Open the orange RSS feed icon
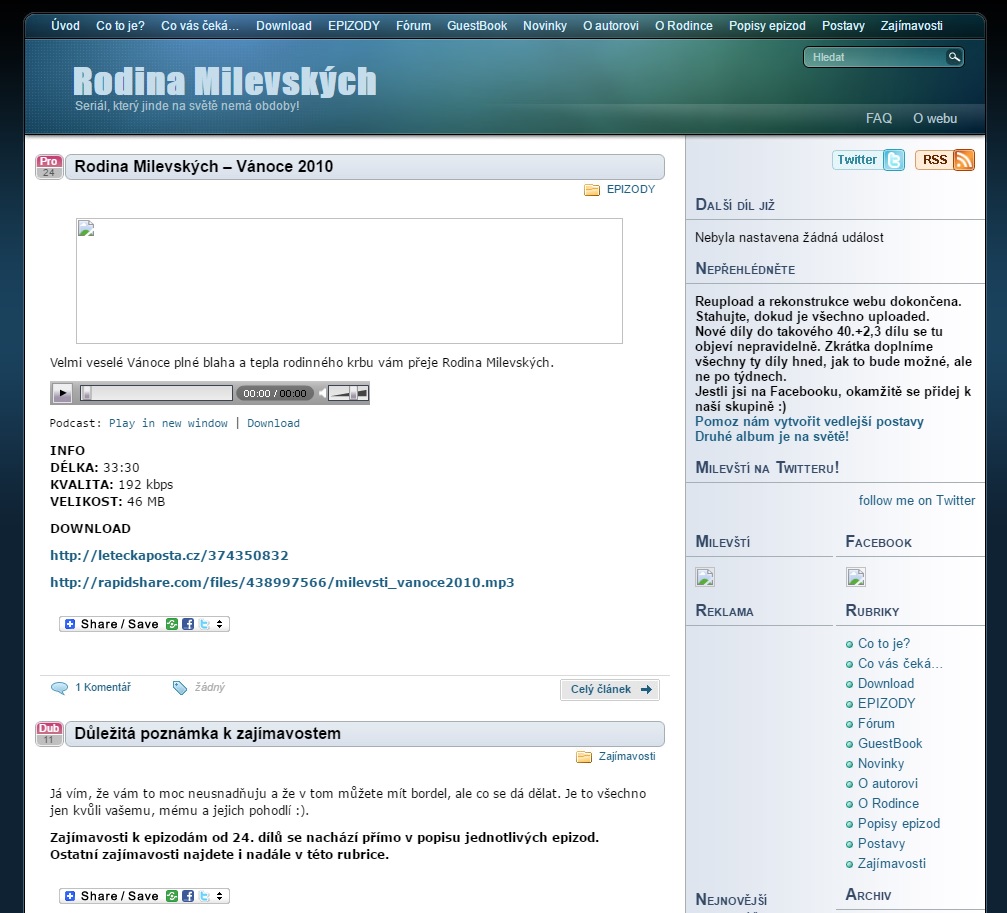The height and width of the screenshot is (913, 1007). click(963, 160)
